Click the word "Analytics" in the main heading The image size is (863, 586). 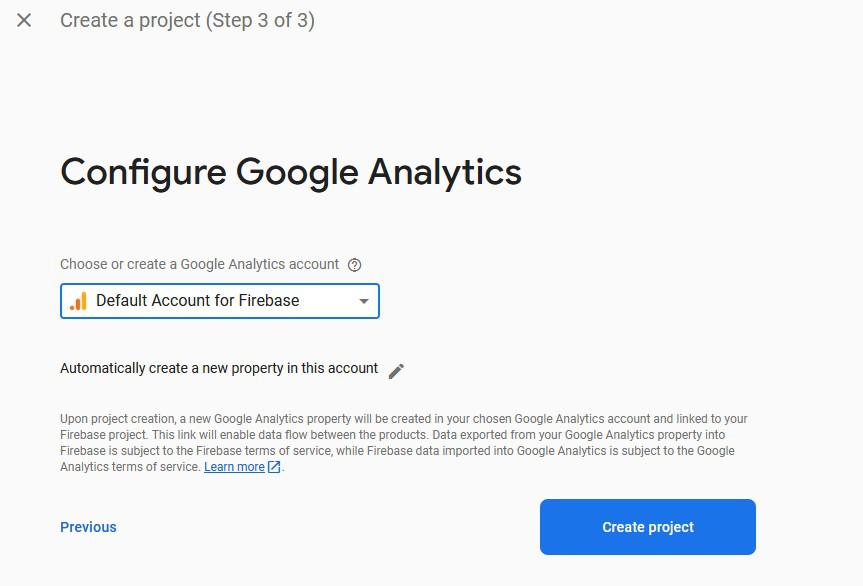point(445,172)
